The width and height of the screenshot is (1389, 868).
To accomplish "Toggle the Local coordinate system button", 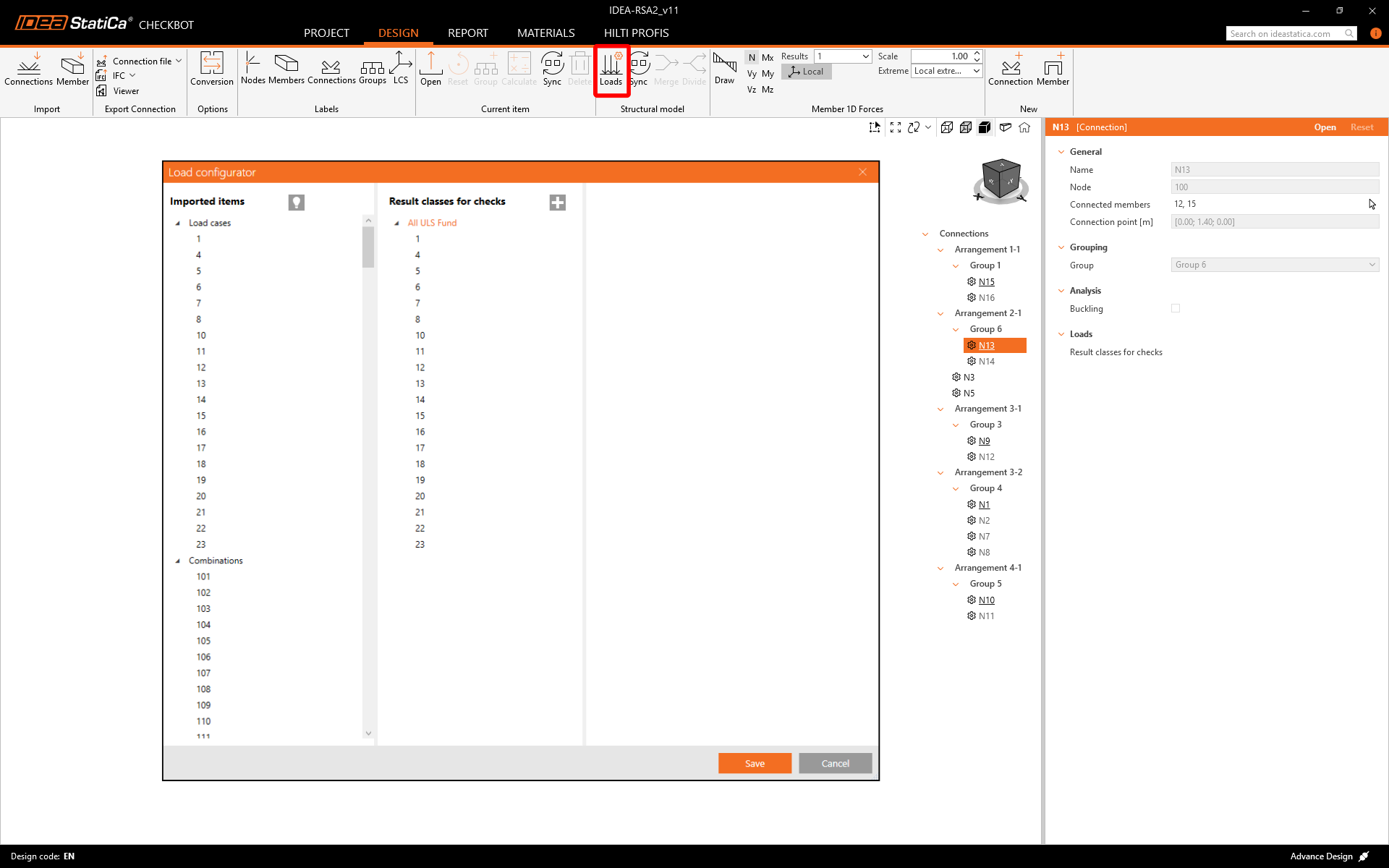I will tap(807, 72).
